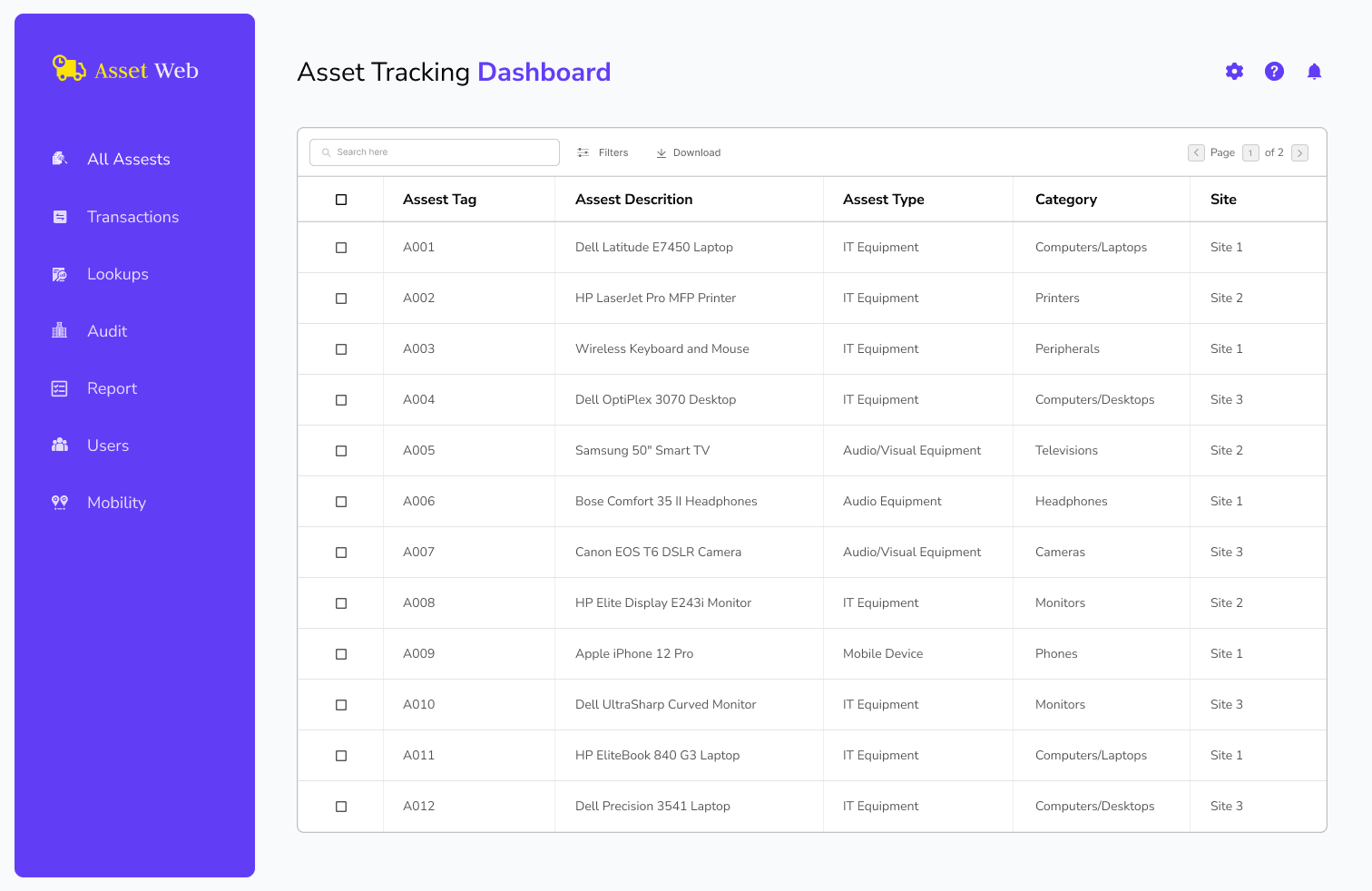Viewport: 1372px width, 891px height.
Task: Select the checkbox for row A007
Action: 341,553
